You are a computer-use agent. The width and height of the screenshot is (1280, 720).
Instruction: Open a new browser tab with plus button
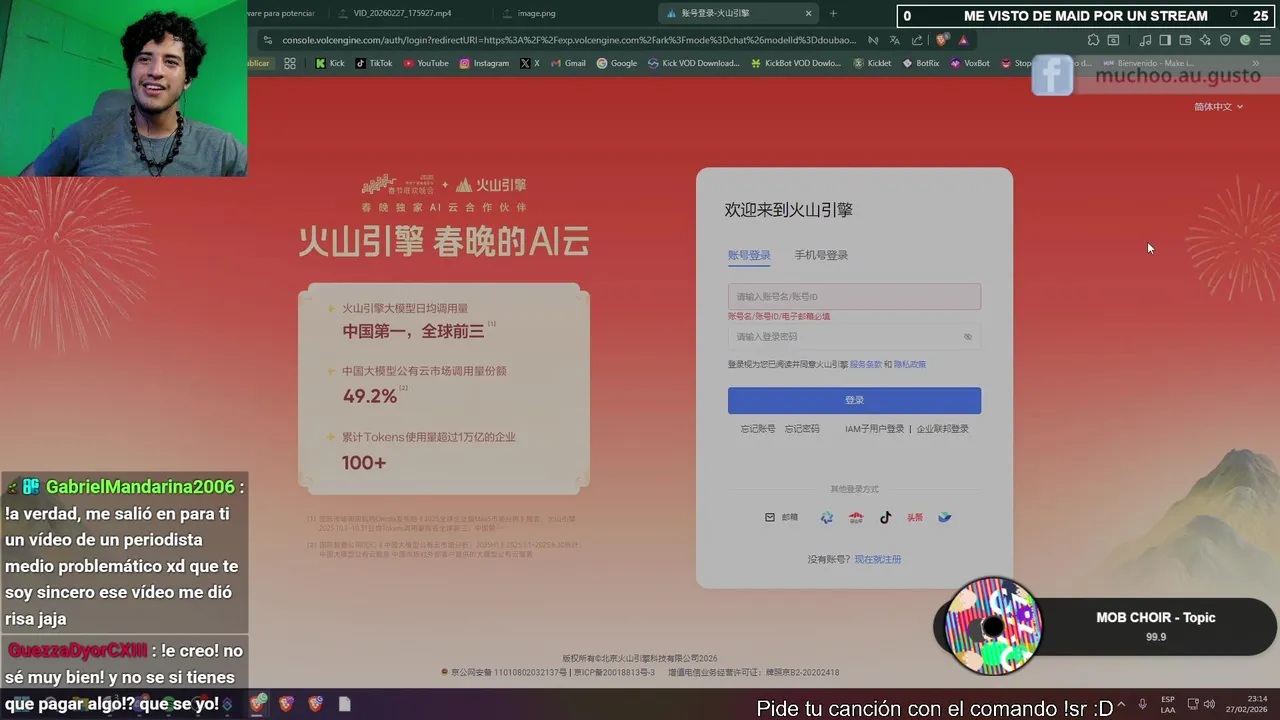click(x=833, y=13)
